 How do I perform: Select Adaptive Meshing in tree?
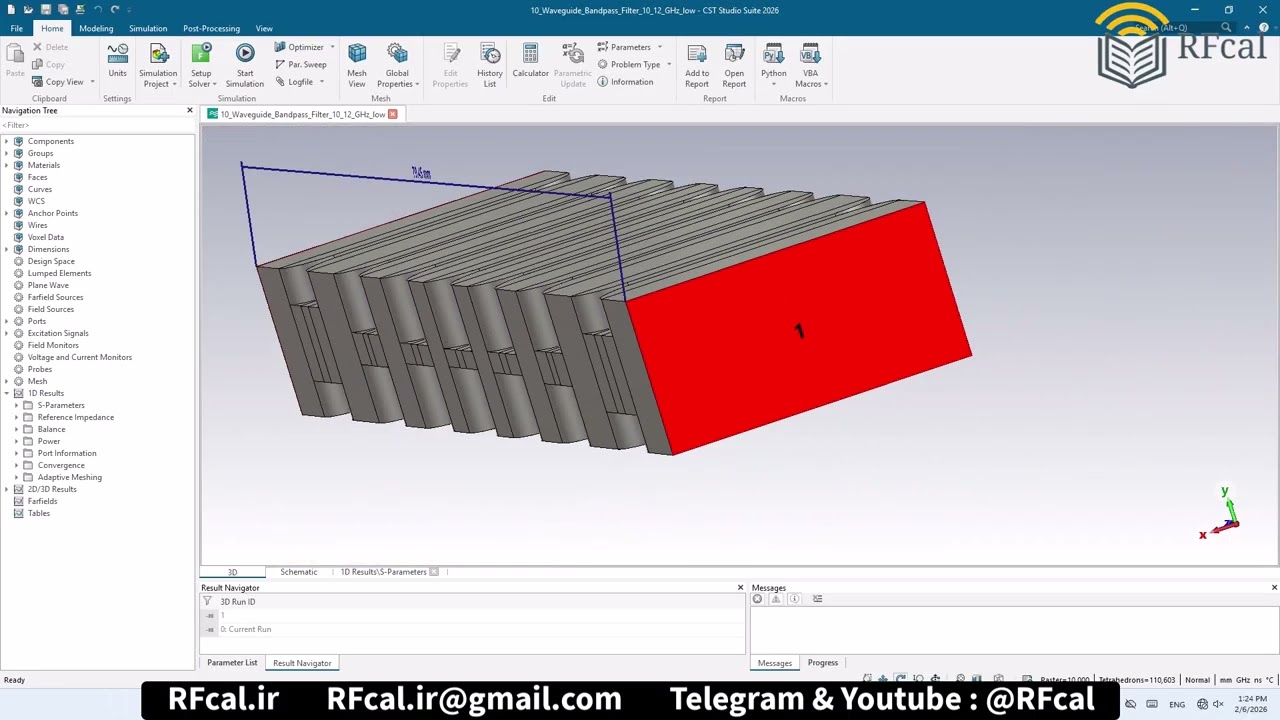tap(70, 477)
